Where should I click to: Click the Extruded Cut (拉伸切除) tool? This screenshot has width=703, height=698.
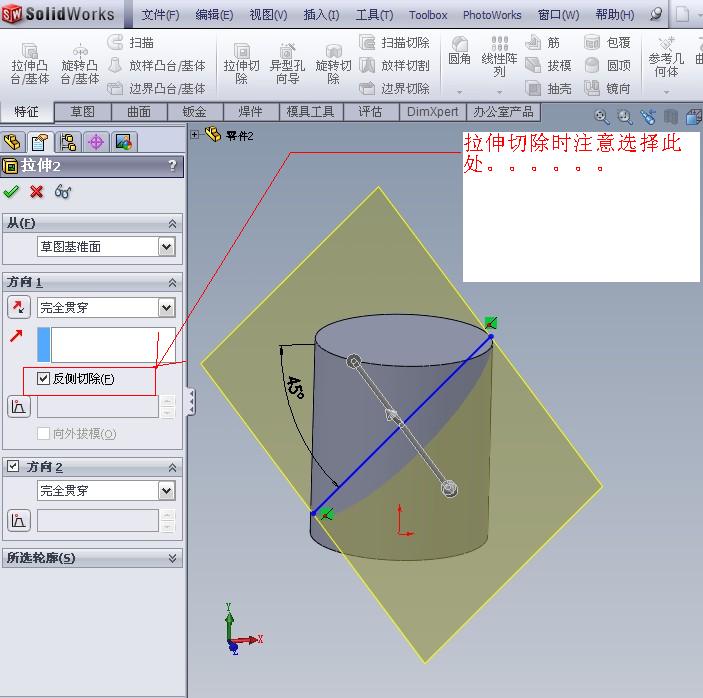pyautogui.click(x=242, y=64)
